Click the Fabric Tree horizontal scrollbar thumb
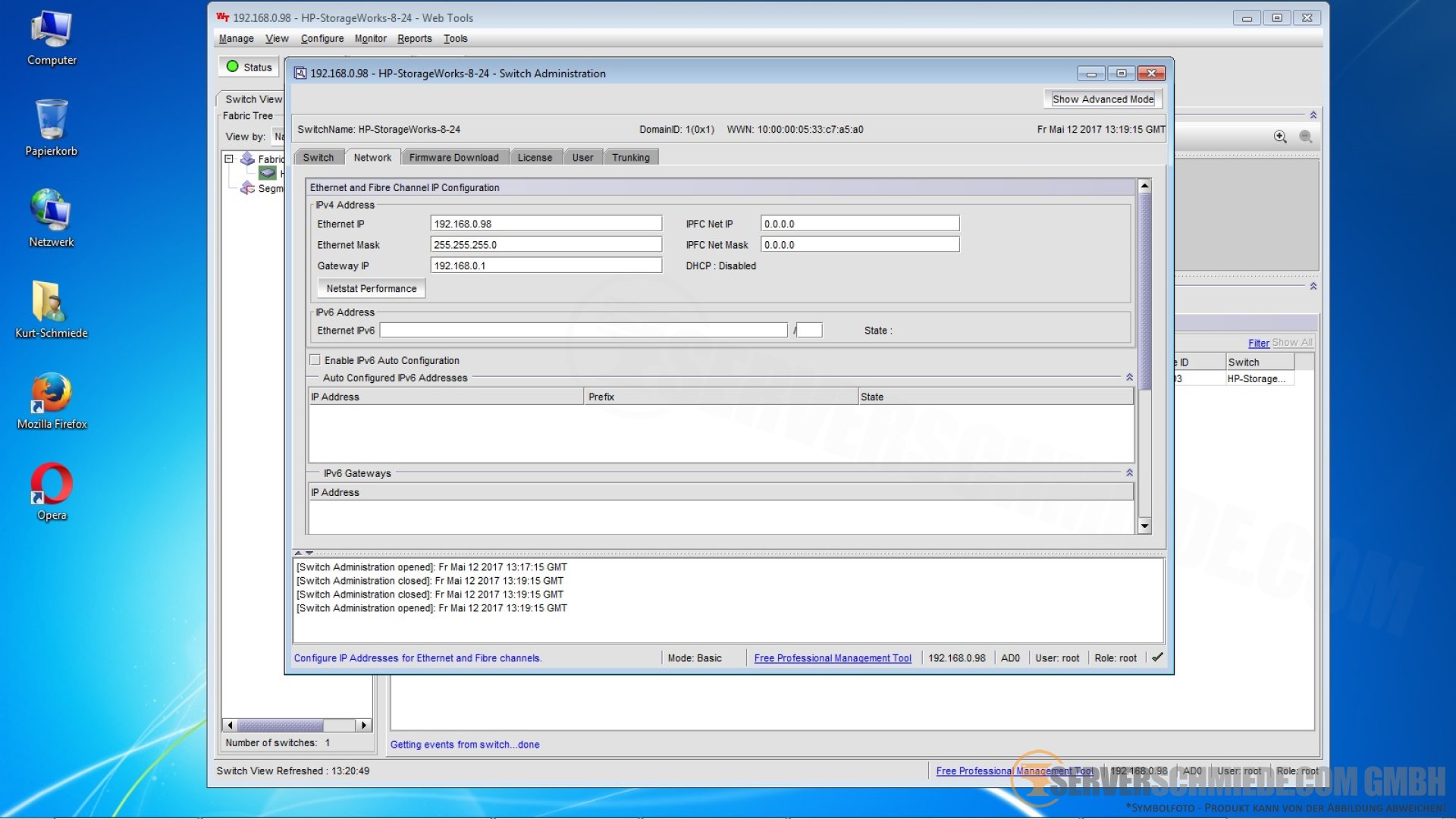Screen dimensions: 1456x819 tap(281, 725)
